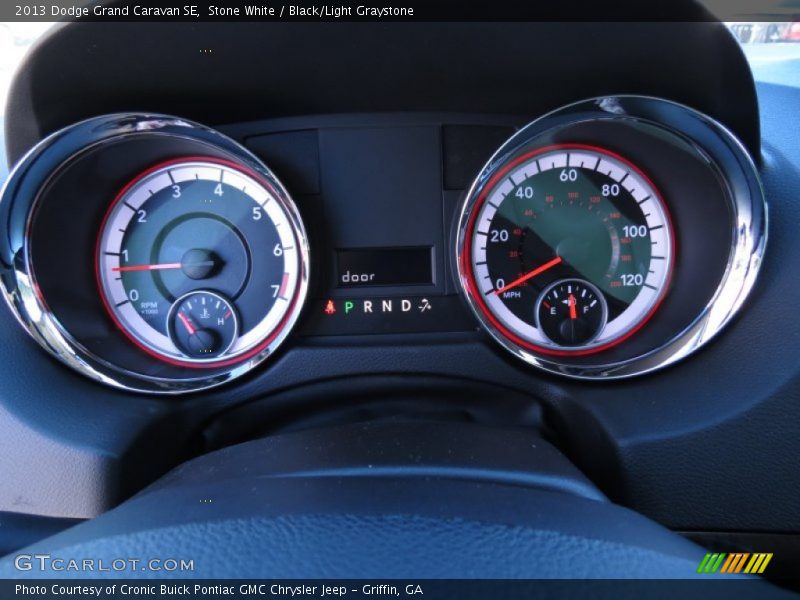This screenshot has width=800, height=600.
Task: Click the 2 mark on tachometer
Action: pos(142,216)
